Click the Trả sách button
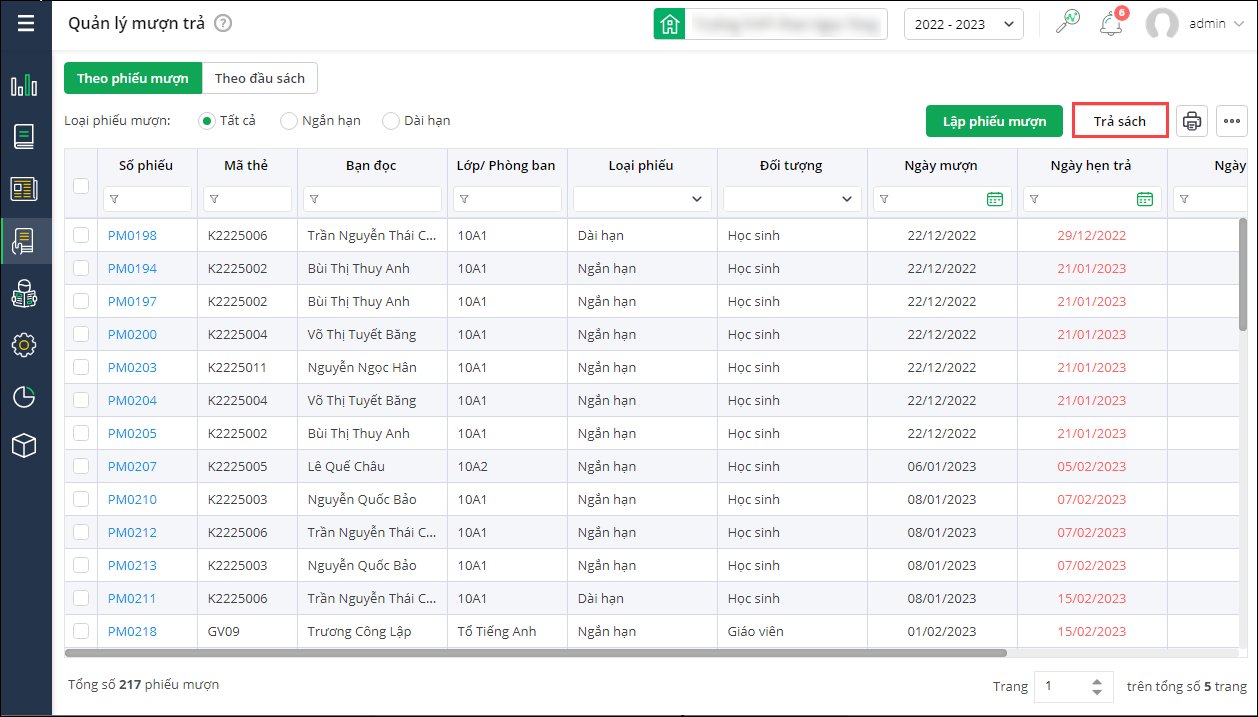Screen dimensions: 1258x717 [x=1120, y=121]
